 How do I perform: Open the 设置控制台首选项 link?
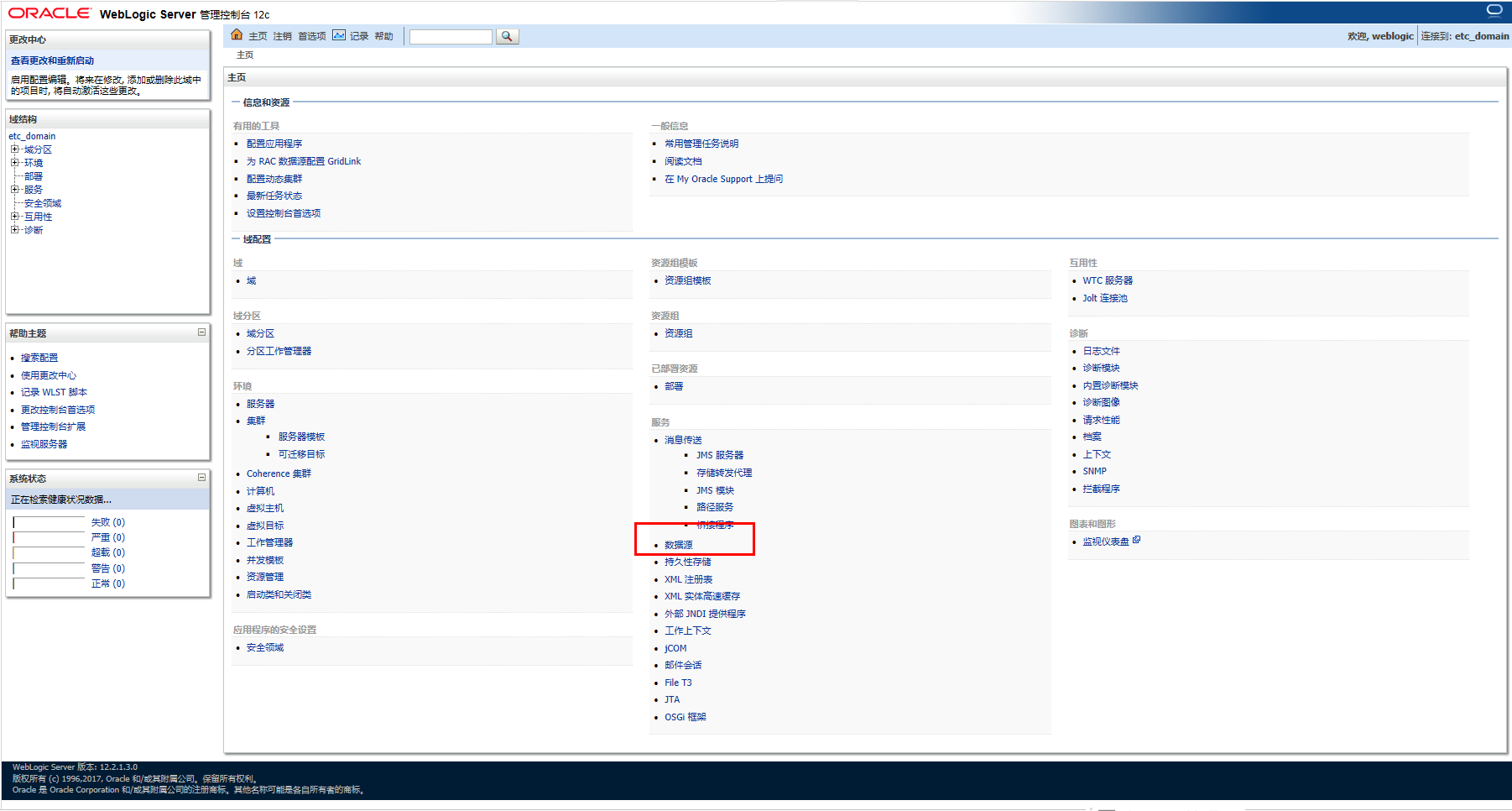pyautogui.click(x=284, y=213)
